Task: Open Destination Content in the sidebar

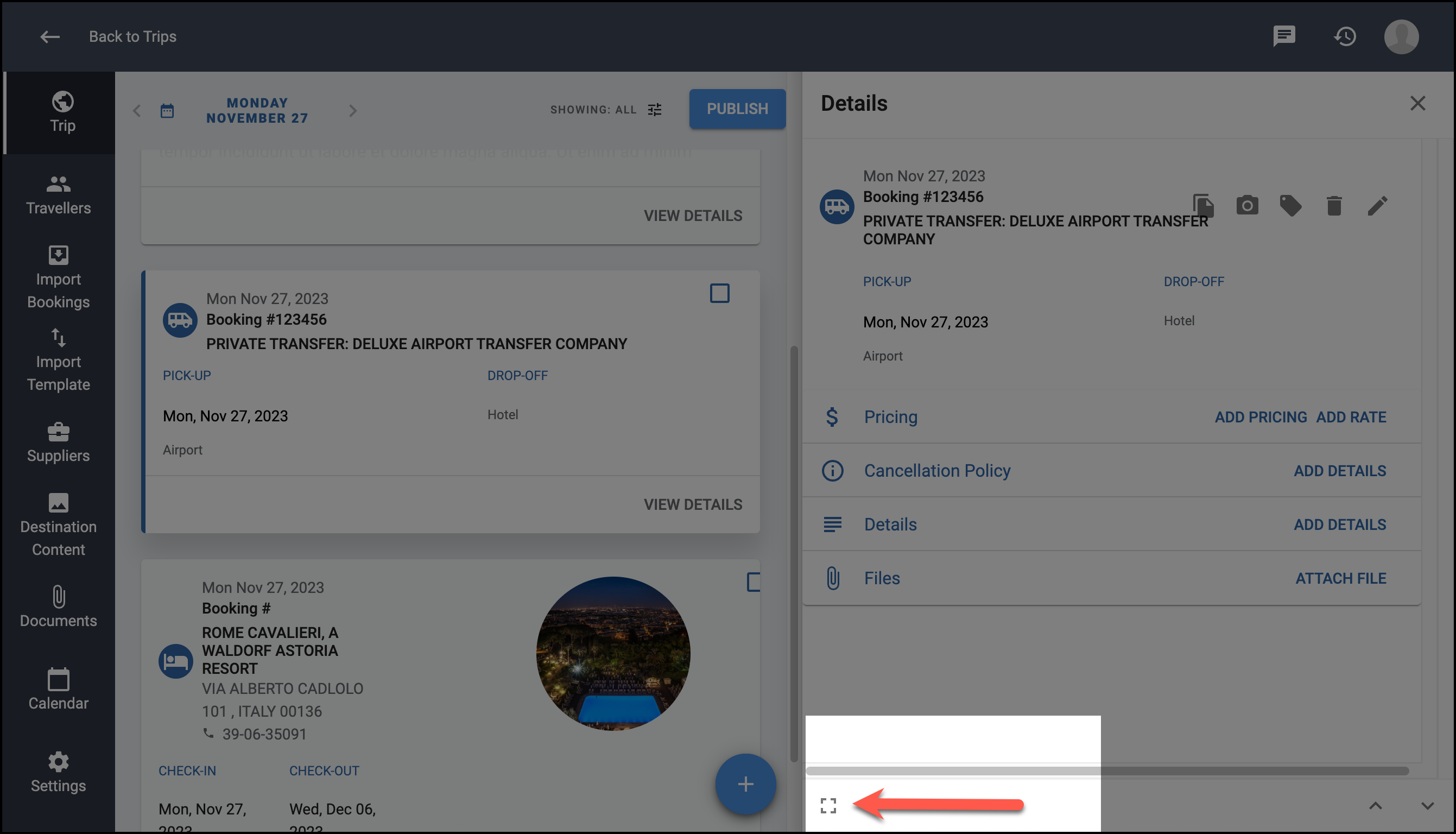Action: point(59,525)
